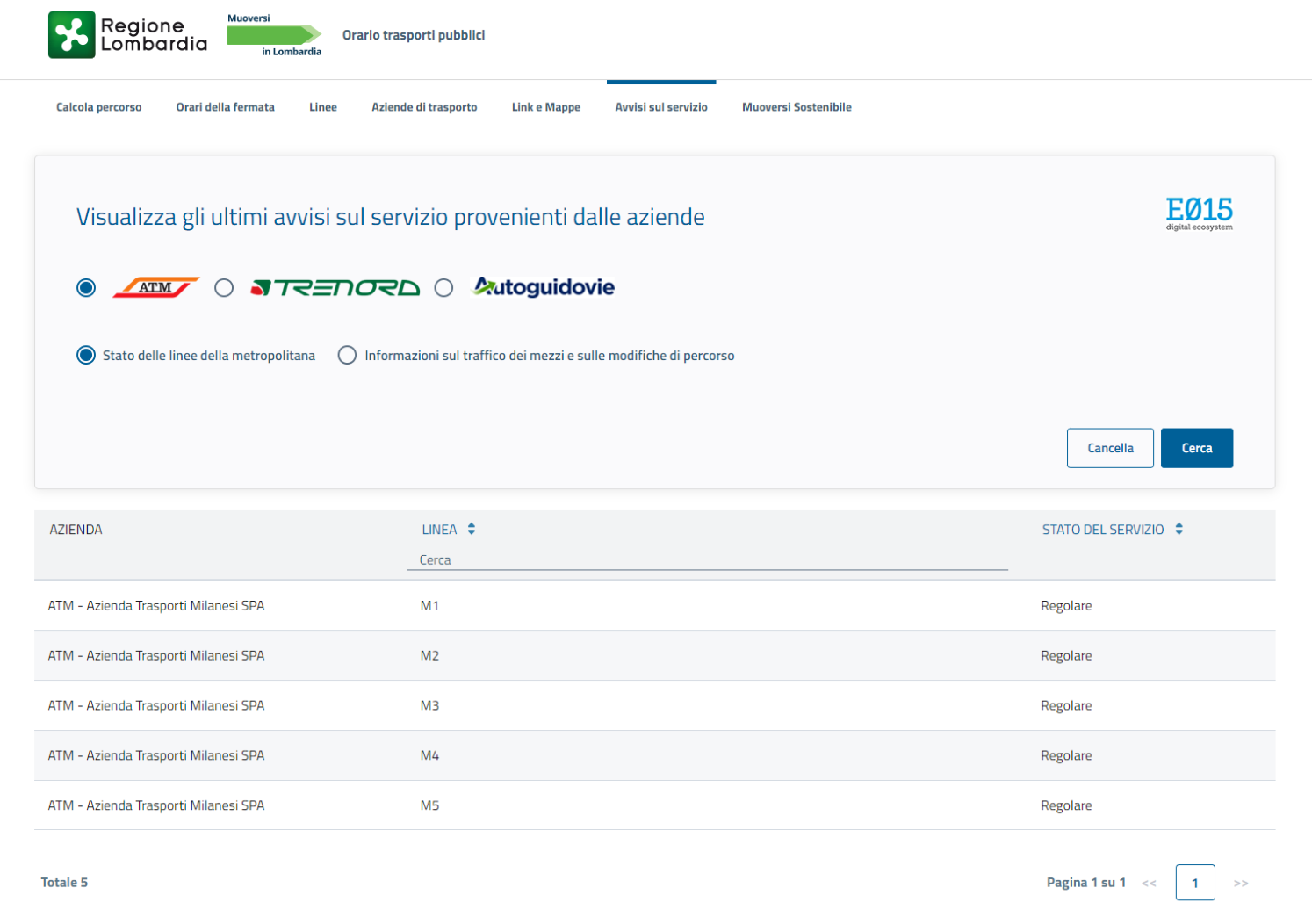
Task: Click the Linea search input field
Action: 706,560
